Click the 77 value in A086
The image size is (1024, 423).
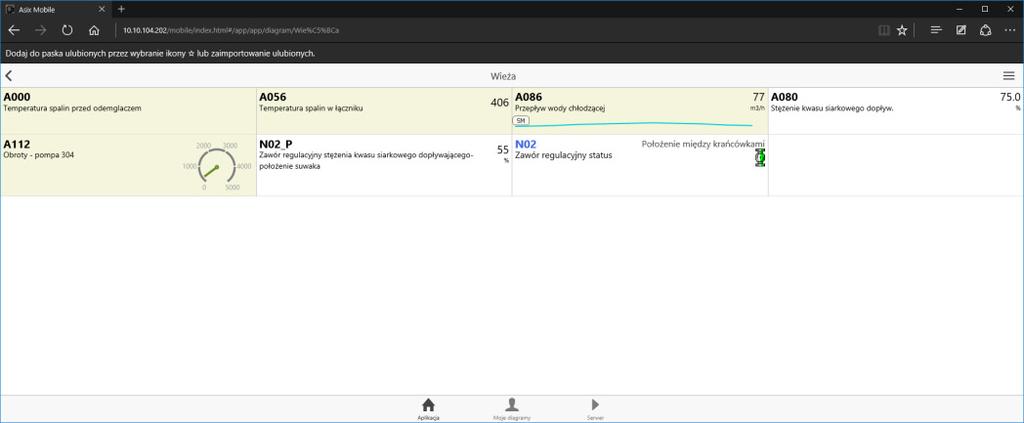pyautogui.click(x=758, y=97)
